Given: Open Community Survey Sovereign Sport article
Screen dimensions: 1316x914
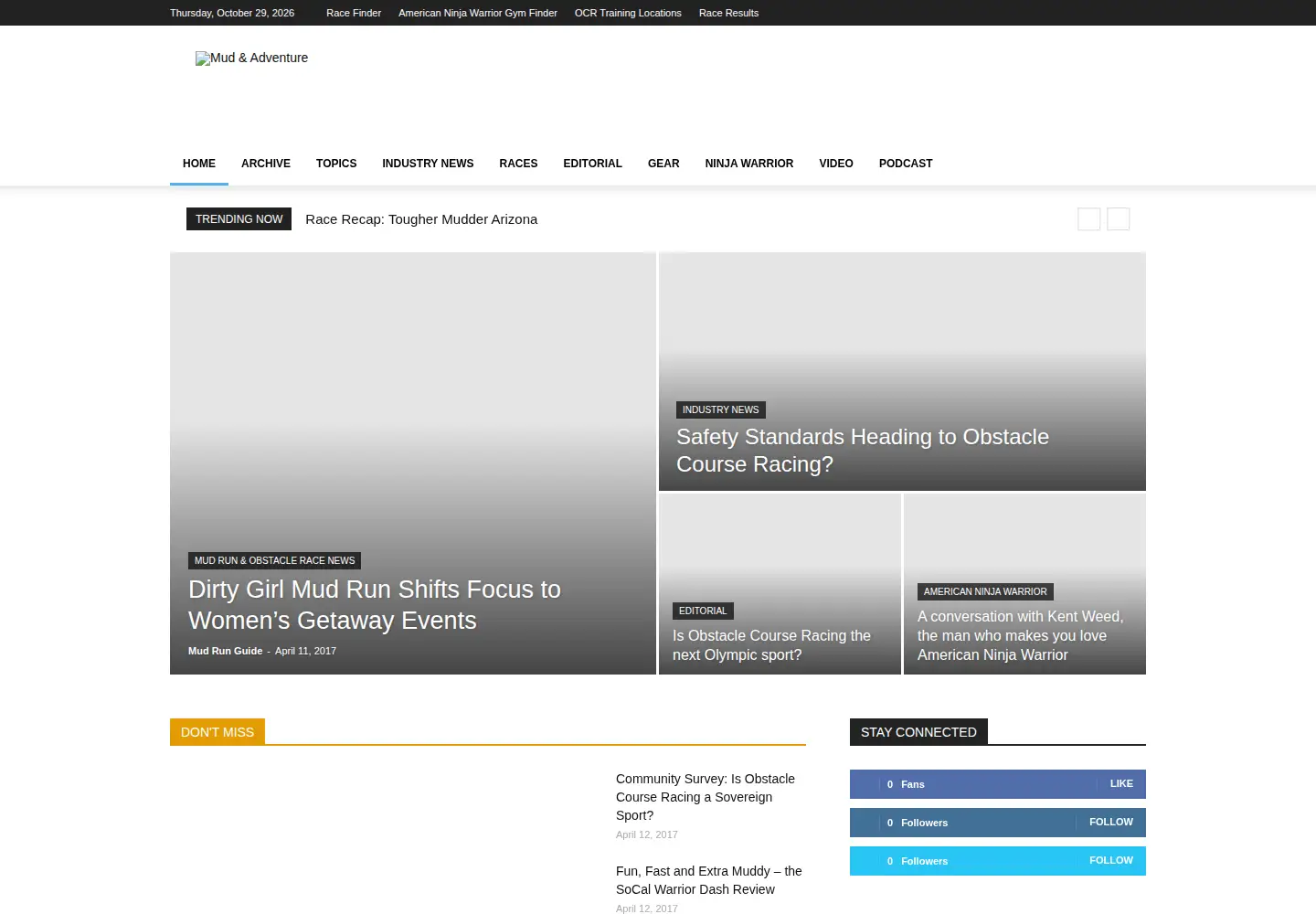Looking at the screenshot, I should 706,797.
